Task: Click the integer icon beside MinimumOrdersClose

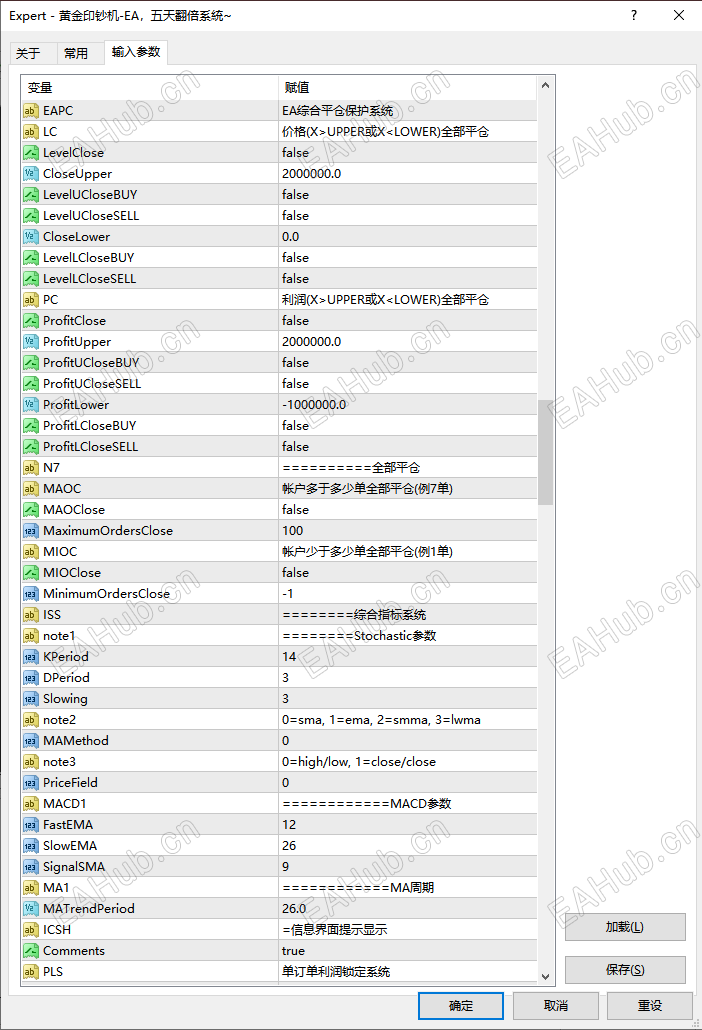Action: [31, 594]
